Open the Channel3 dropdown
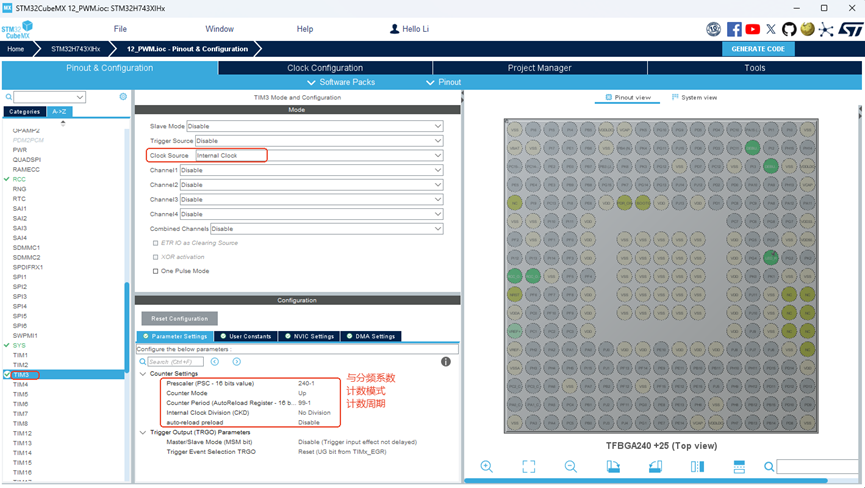Viewport: 865px width, 488px height. (x=311, y=199)
